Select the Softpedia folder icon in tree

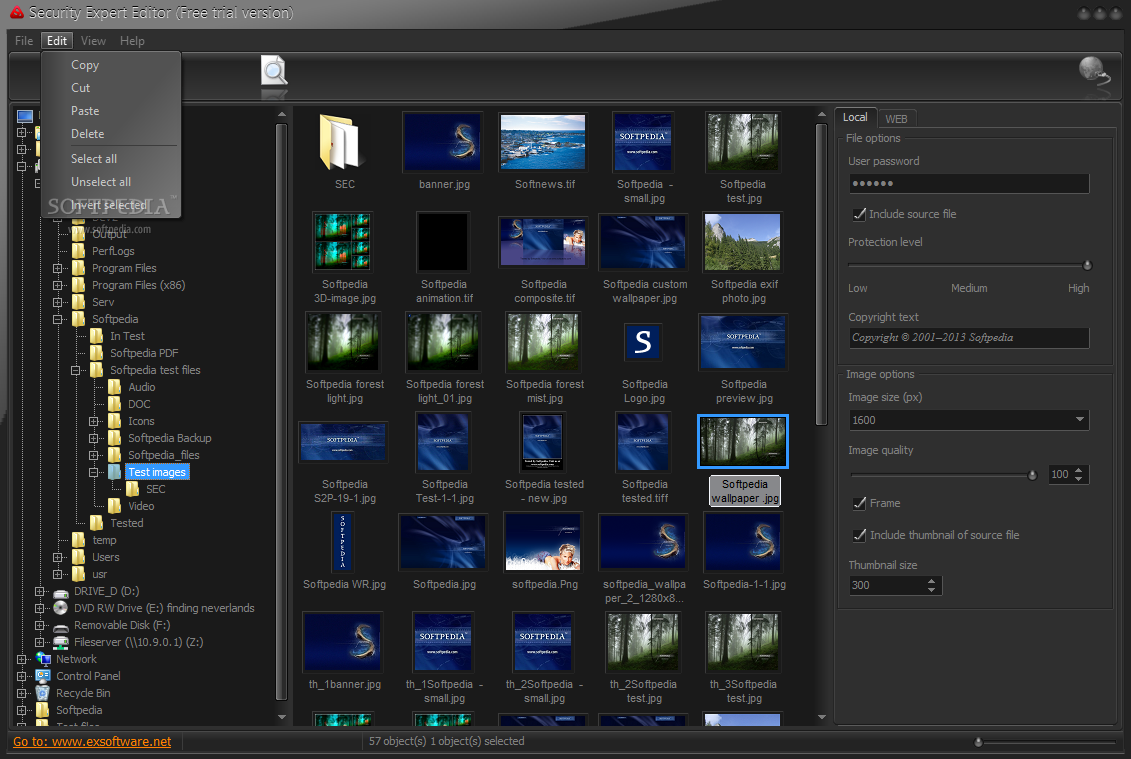pyautogui.click(x=79, y=319)
